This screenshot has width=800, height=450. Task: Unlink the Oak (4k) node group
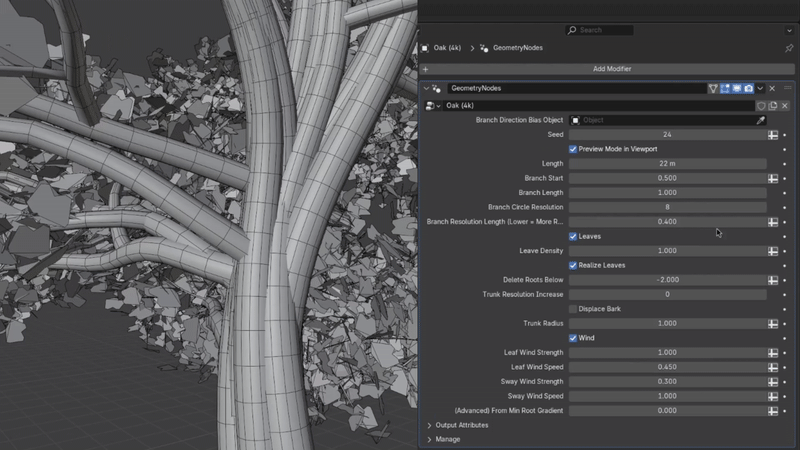(785, 106)
